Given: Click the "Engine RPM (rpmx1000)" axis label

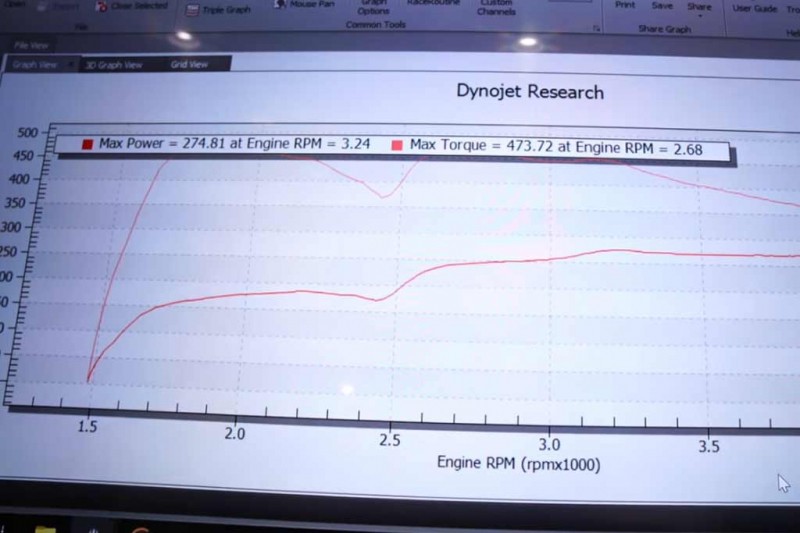Looking at the screenshot, I should (518, 464).
